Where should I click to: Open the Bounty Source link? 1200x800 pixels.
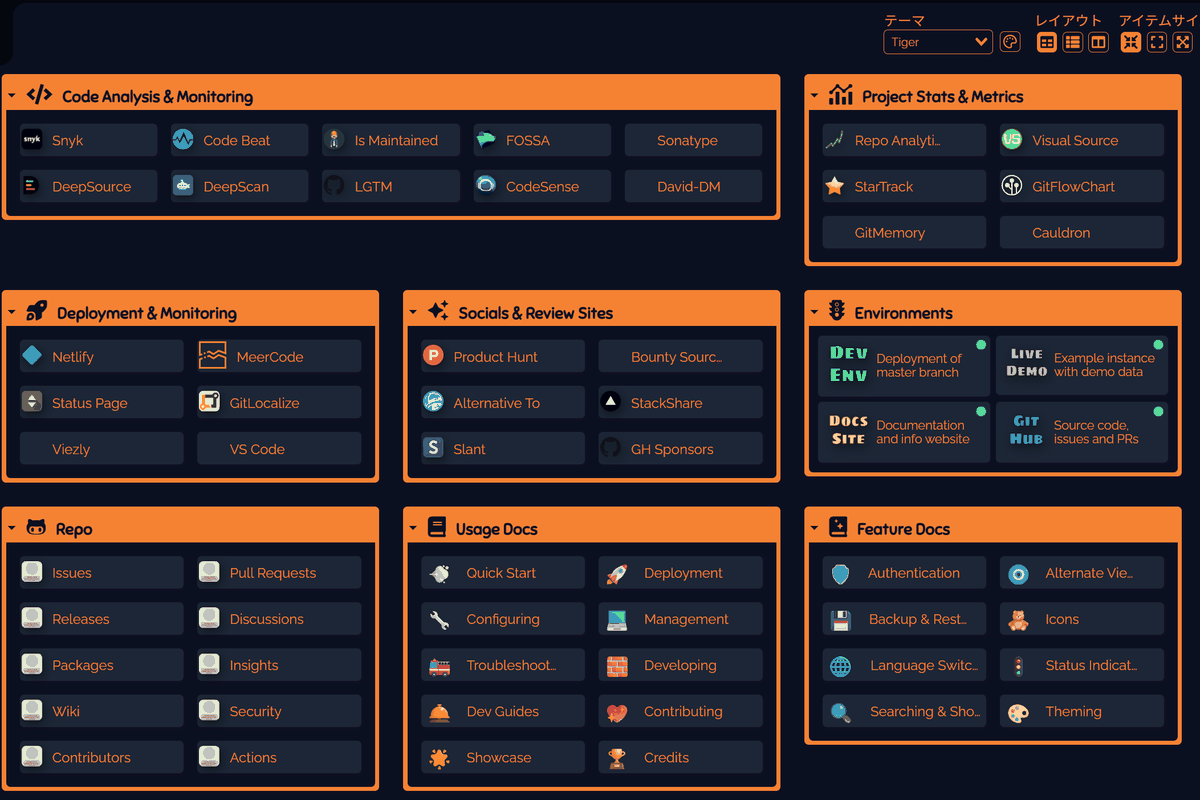[x=680, y=356]
